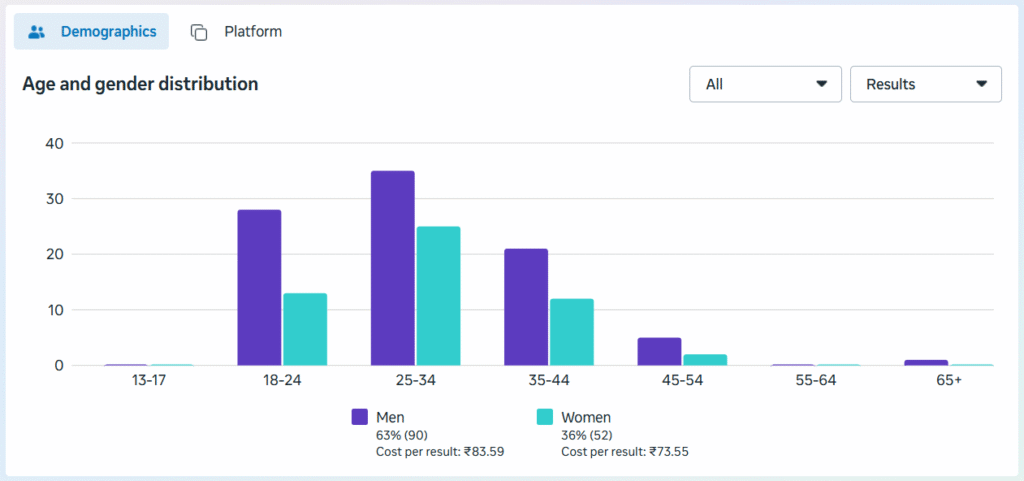The image size is (1024, 481).
Task: Click the purple Men legend swatch
Action: 360,417
